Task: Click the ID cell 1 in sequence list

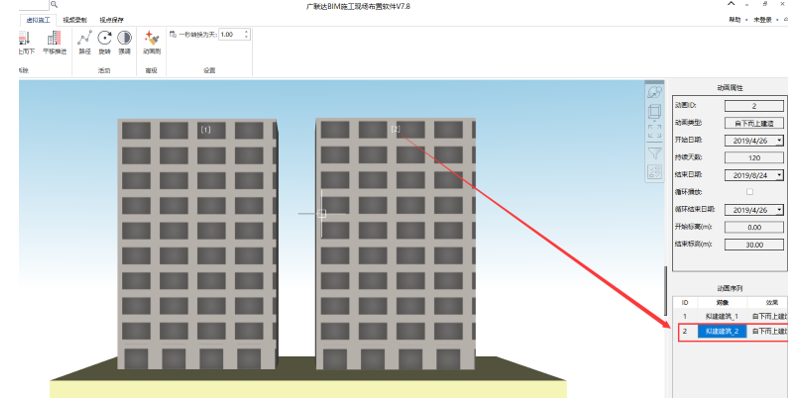Action: [684, 317]
